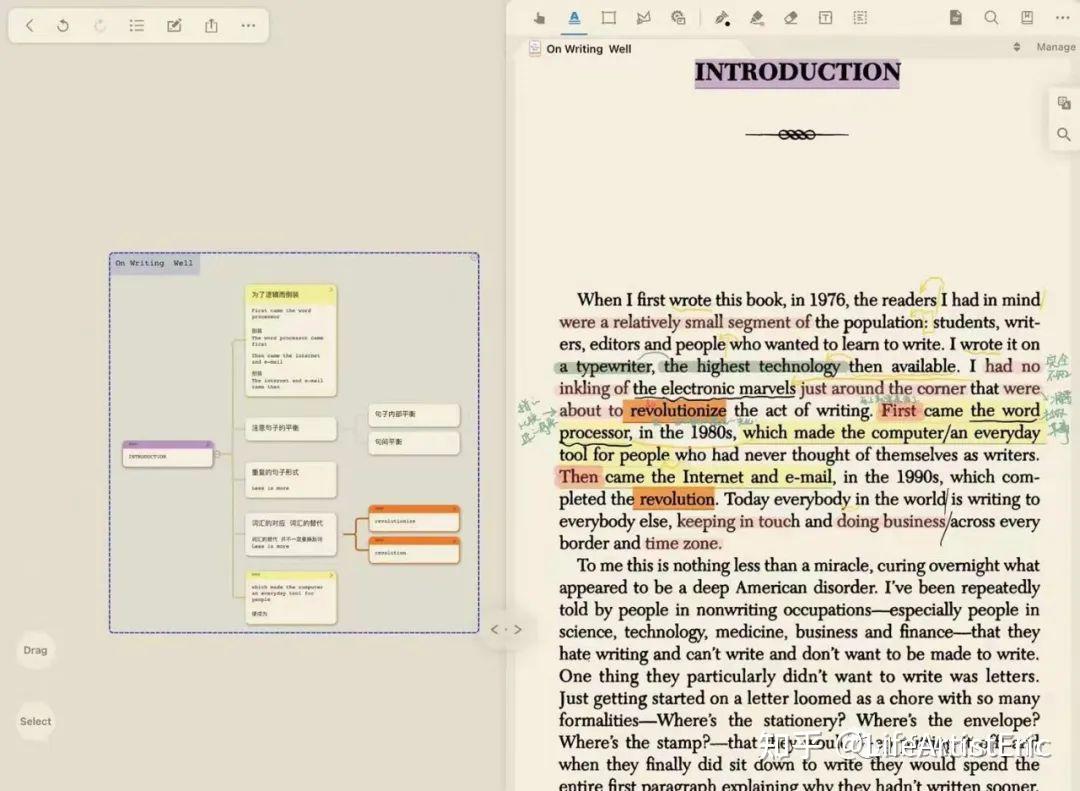Click the On Writing Well mindmap group label
The image size is (1080, 791).
point(154,263)
